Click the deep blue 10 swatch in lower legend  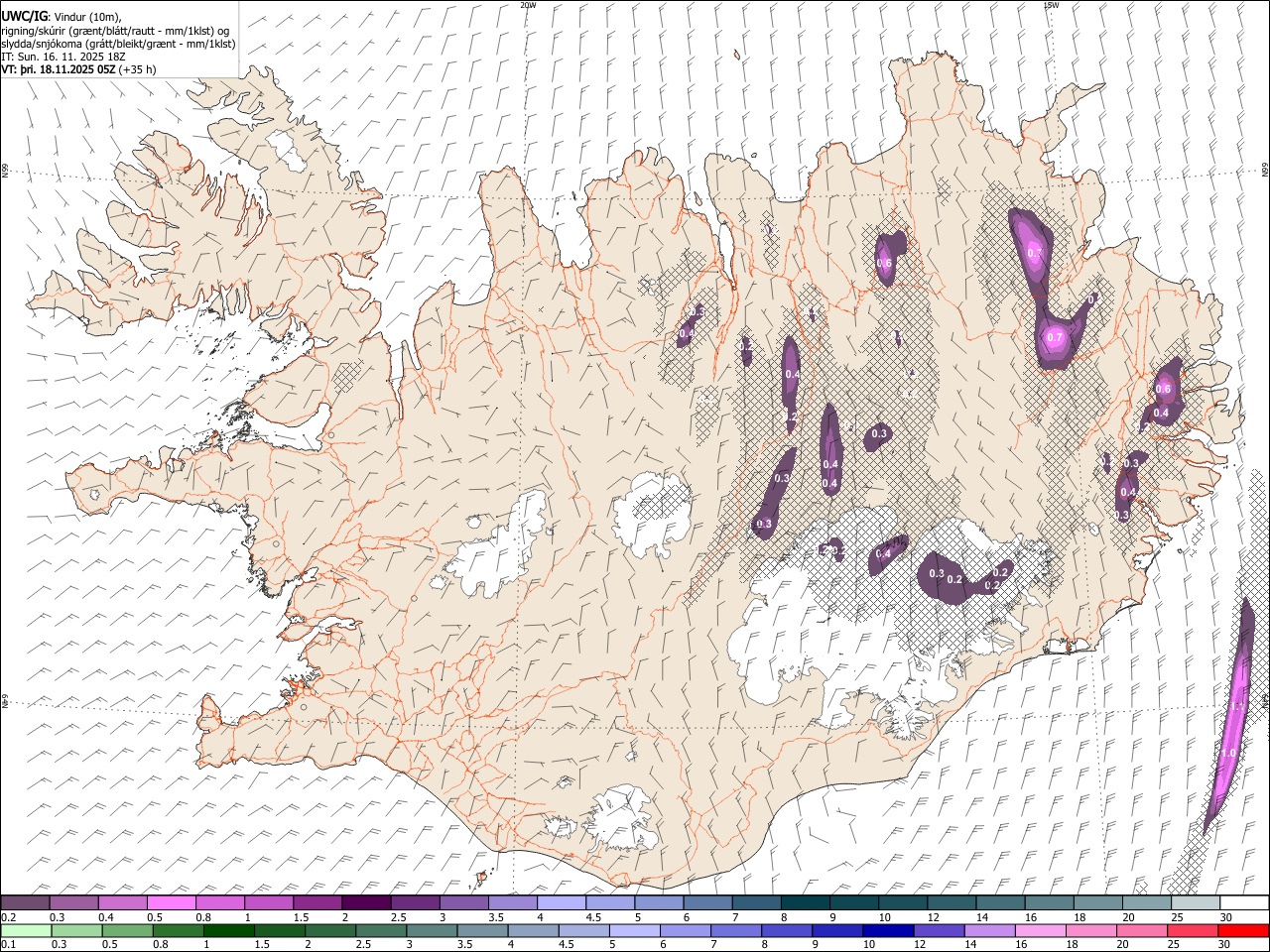pos(888,930)
